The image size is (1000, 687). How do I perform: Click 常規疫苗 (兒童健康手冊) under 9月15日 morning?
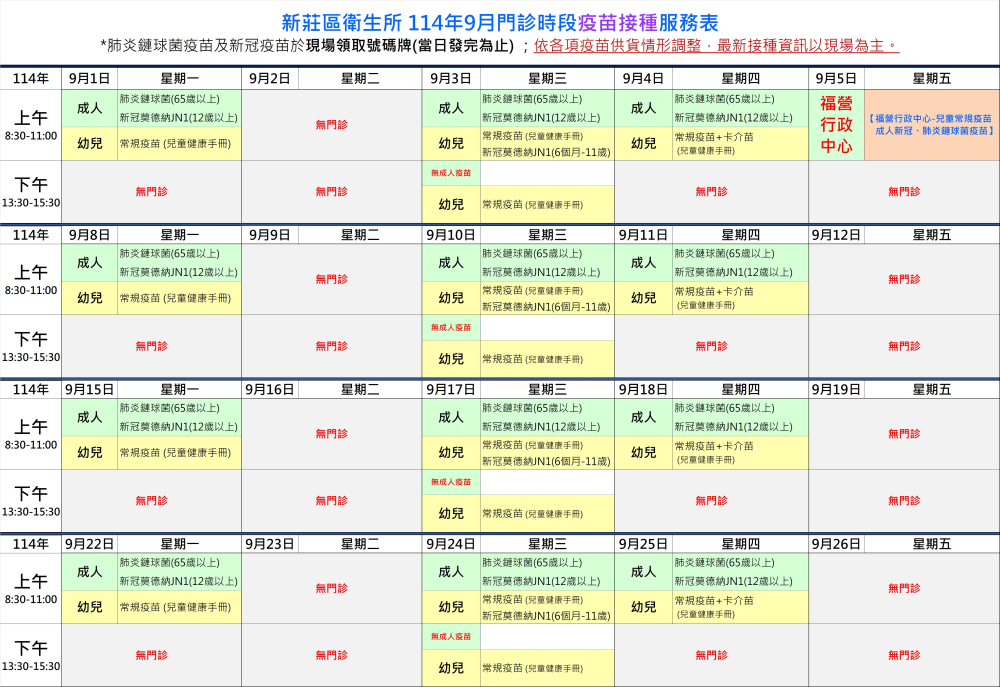[x=175, y=452]
